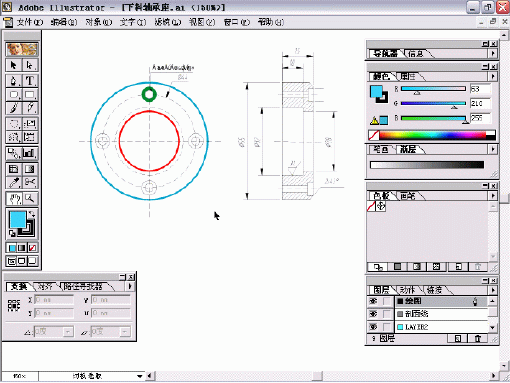Select the Pen tool
This screenshot has height=383, width=510.
(x=14, y=81)
